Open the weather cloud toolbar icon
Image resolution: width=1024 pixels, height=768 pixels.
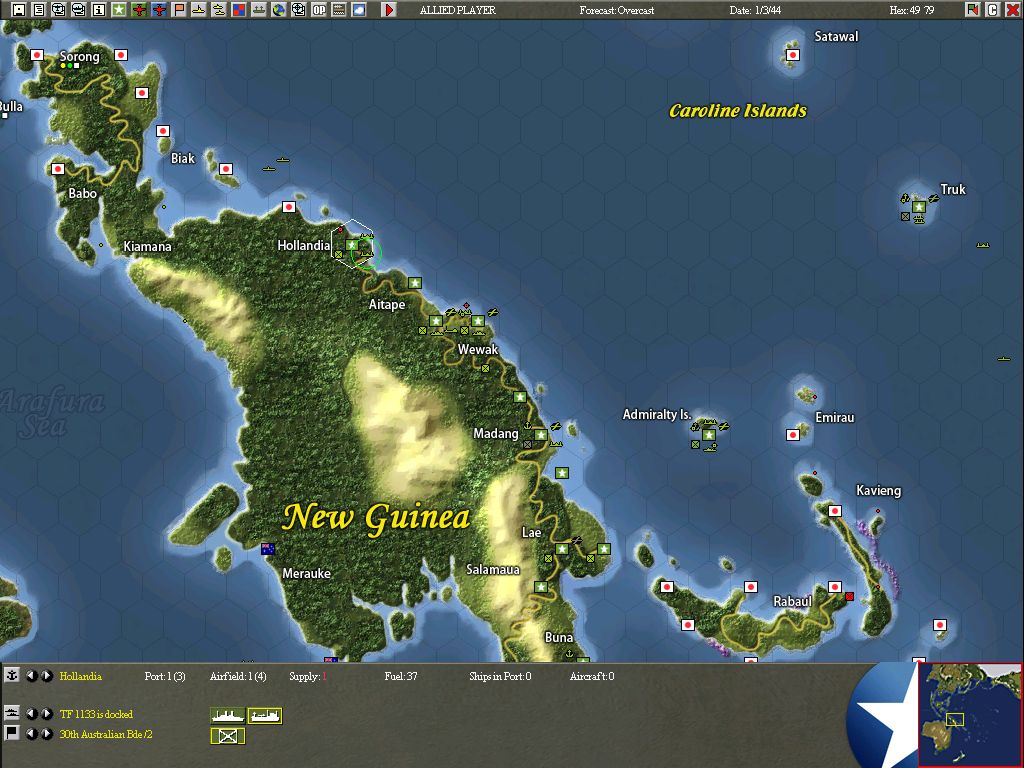tap(359, 10)
